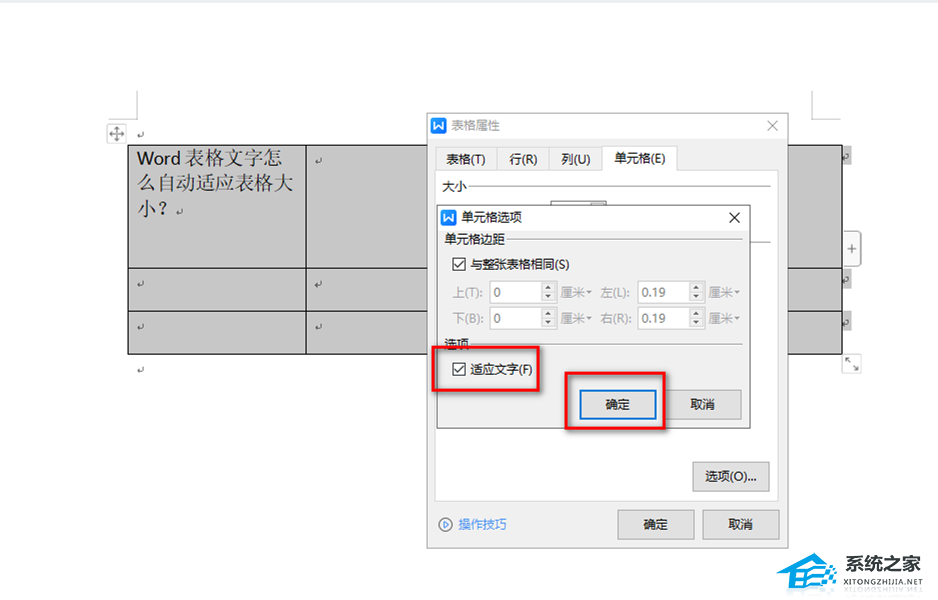This screenshot has width=938, height=600.
Task: Click the 左(L) margin input field
Action: coord(663,293)
